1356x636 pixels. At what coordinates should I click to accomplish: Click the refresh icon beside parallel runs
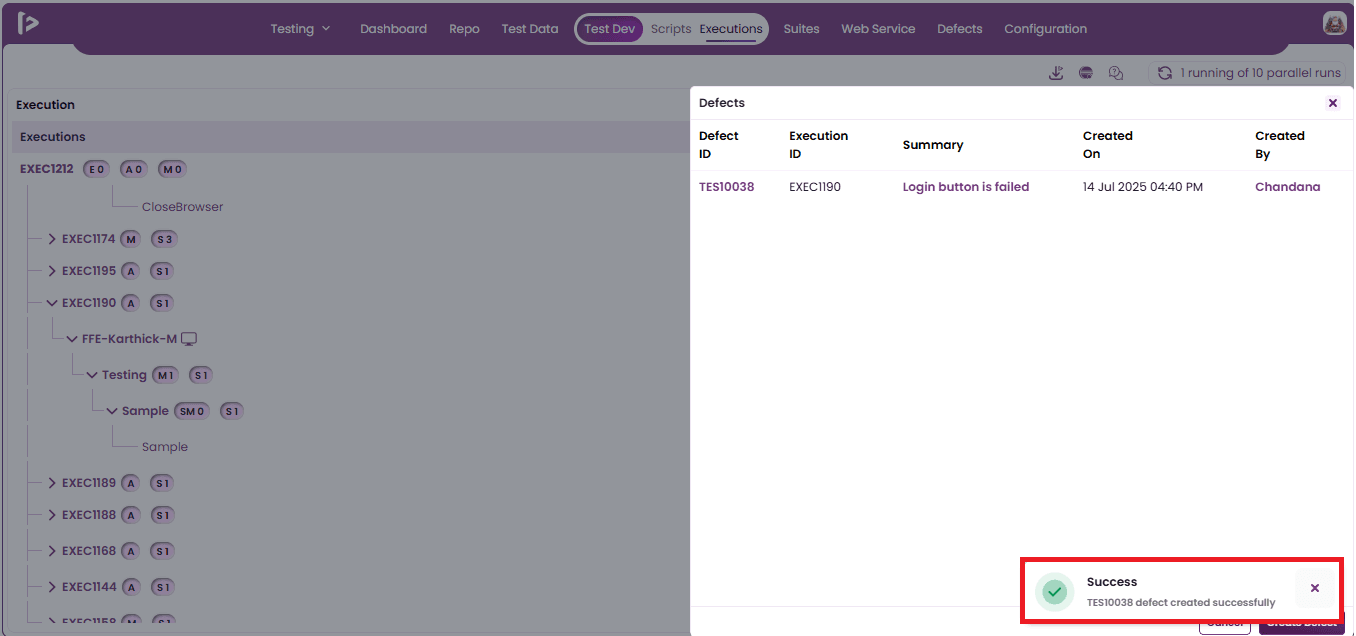click(x=1165, y=73)
